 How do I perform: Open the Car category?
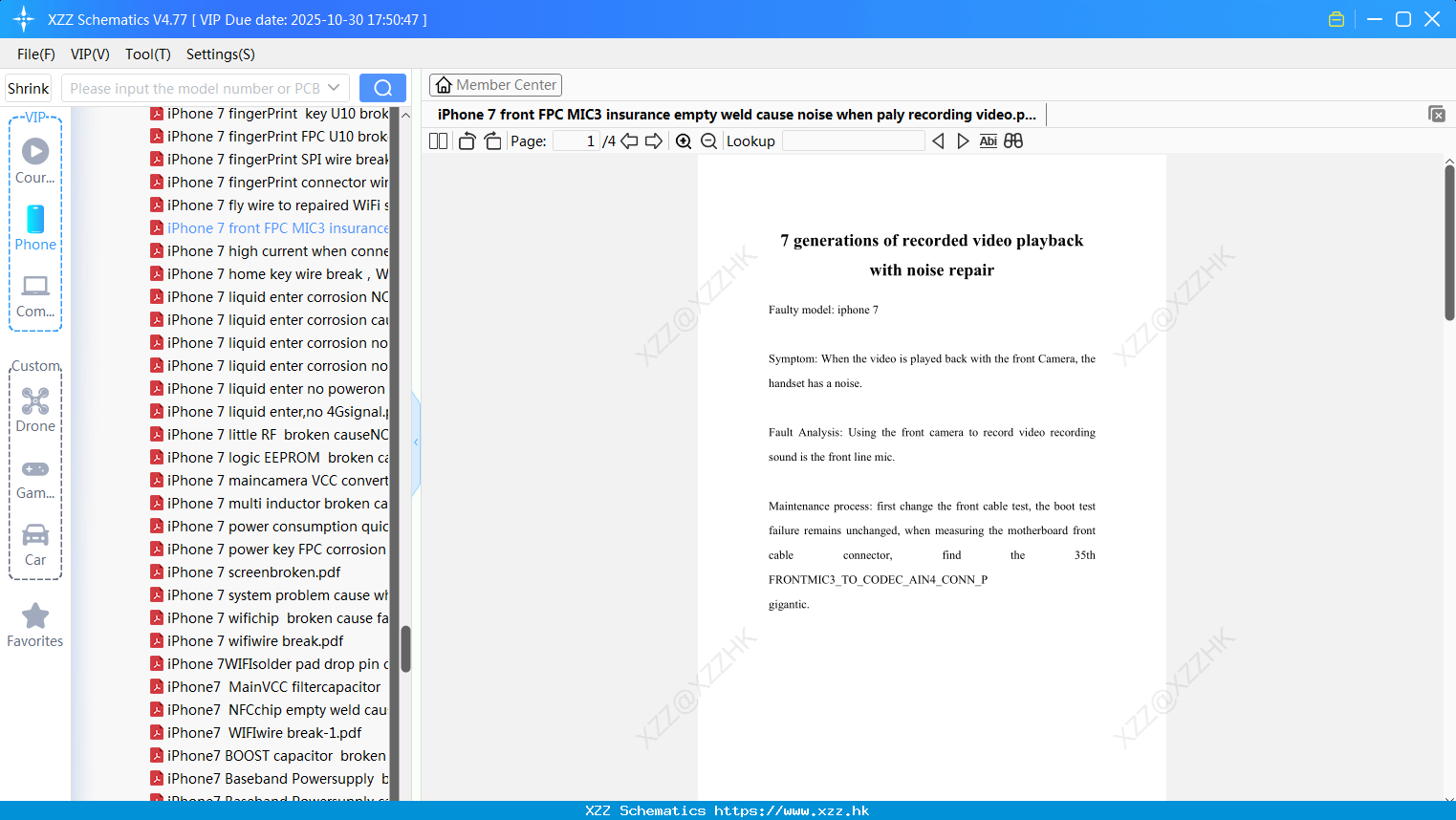point(35,545)
